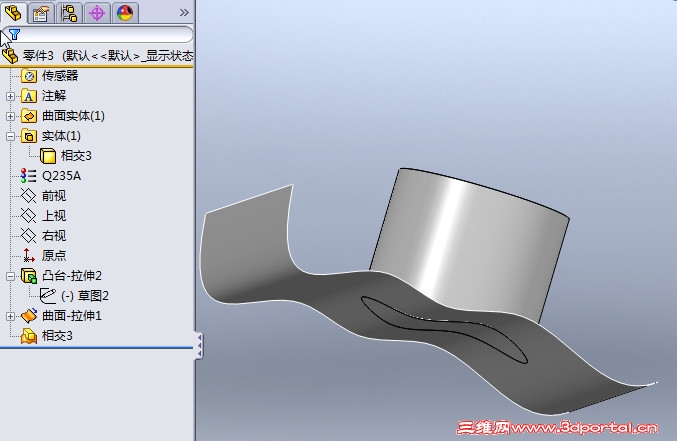Expand the 注解 annotations folder
This screenshot has height=441, width=677.
pos(10,96)
